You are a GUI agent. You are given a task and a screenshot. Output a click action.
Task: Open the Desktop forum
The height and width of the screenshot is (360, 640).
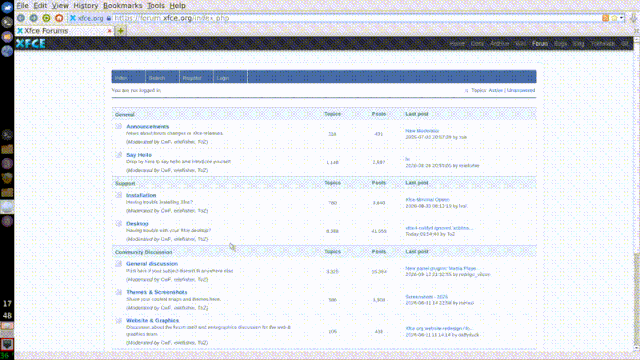(x=137, y=223)
